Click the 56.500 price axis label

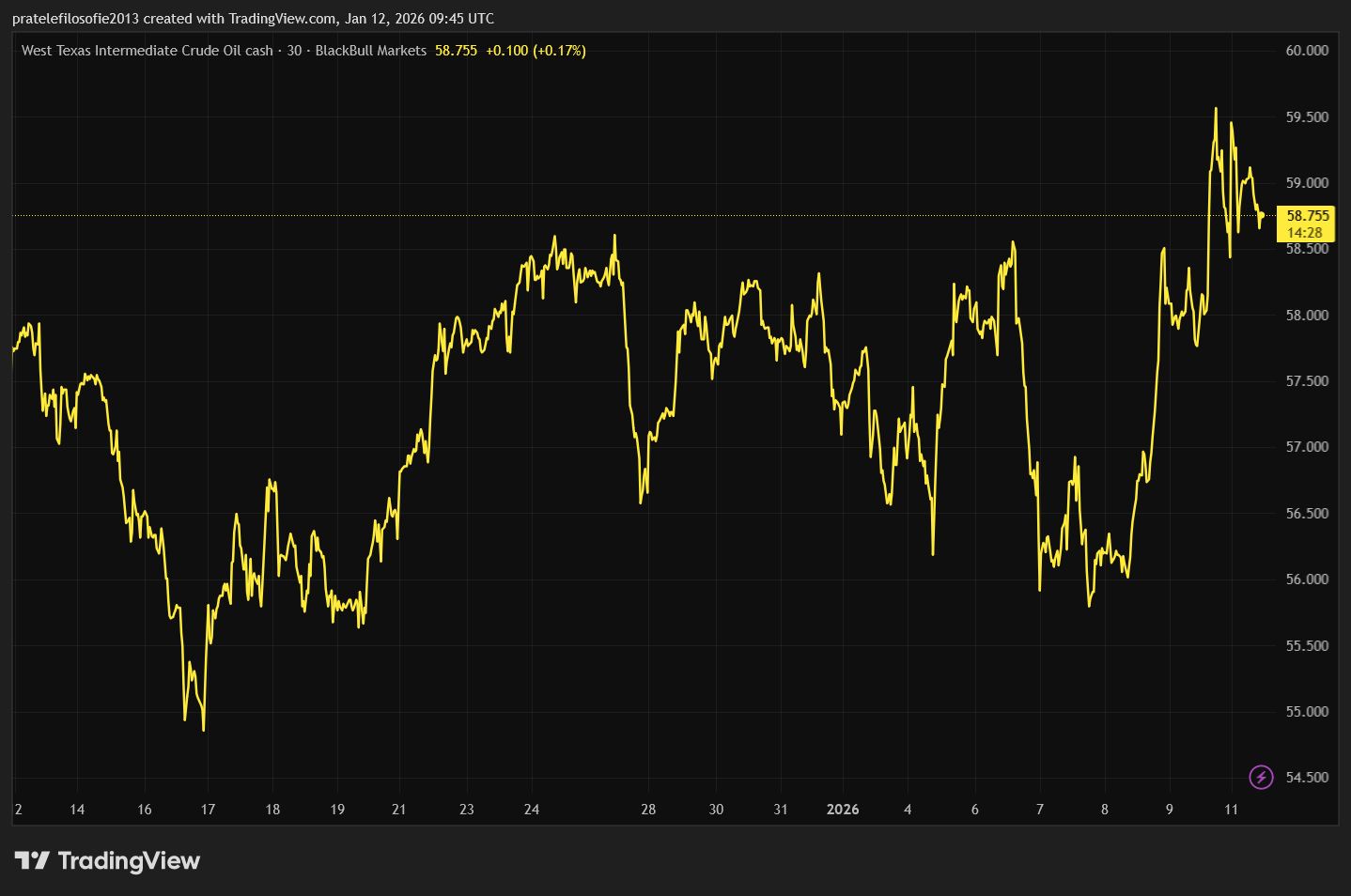[1307, 514]
